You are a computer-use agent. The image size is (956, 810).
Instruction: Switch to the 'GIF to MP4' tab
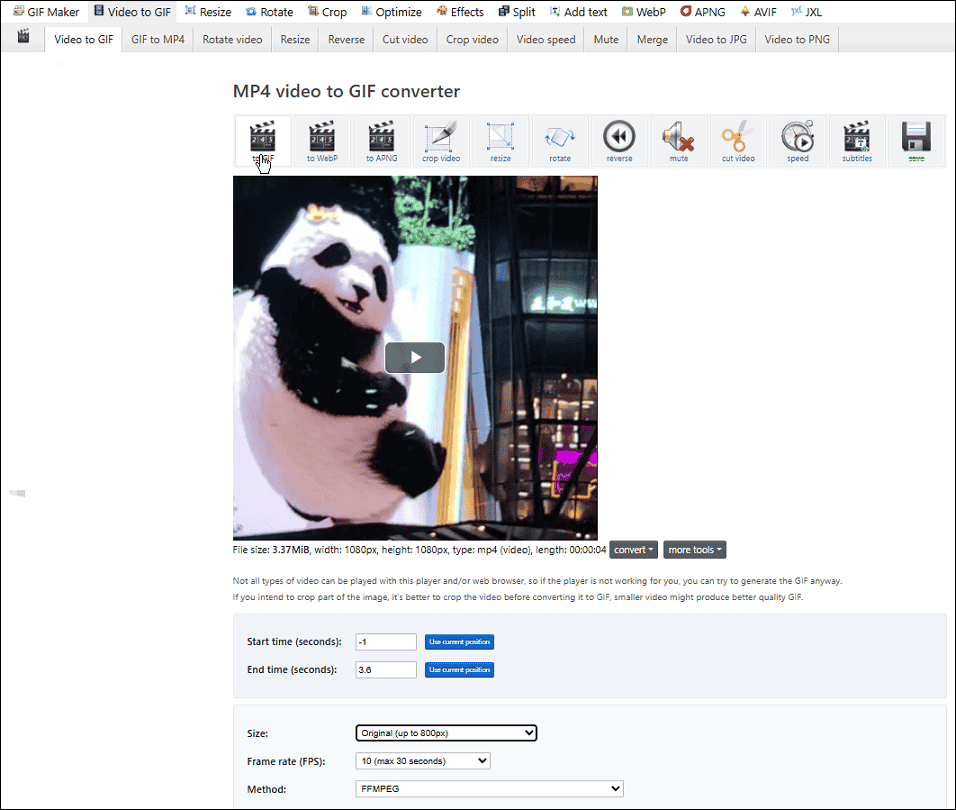pyautogui.click(x=158, y=40)
